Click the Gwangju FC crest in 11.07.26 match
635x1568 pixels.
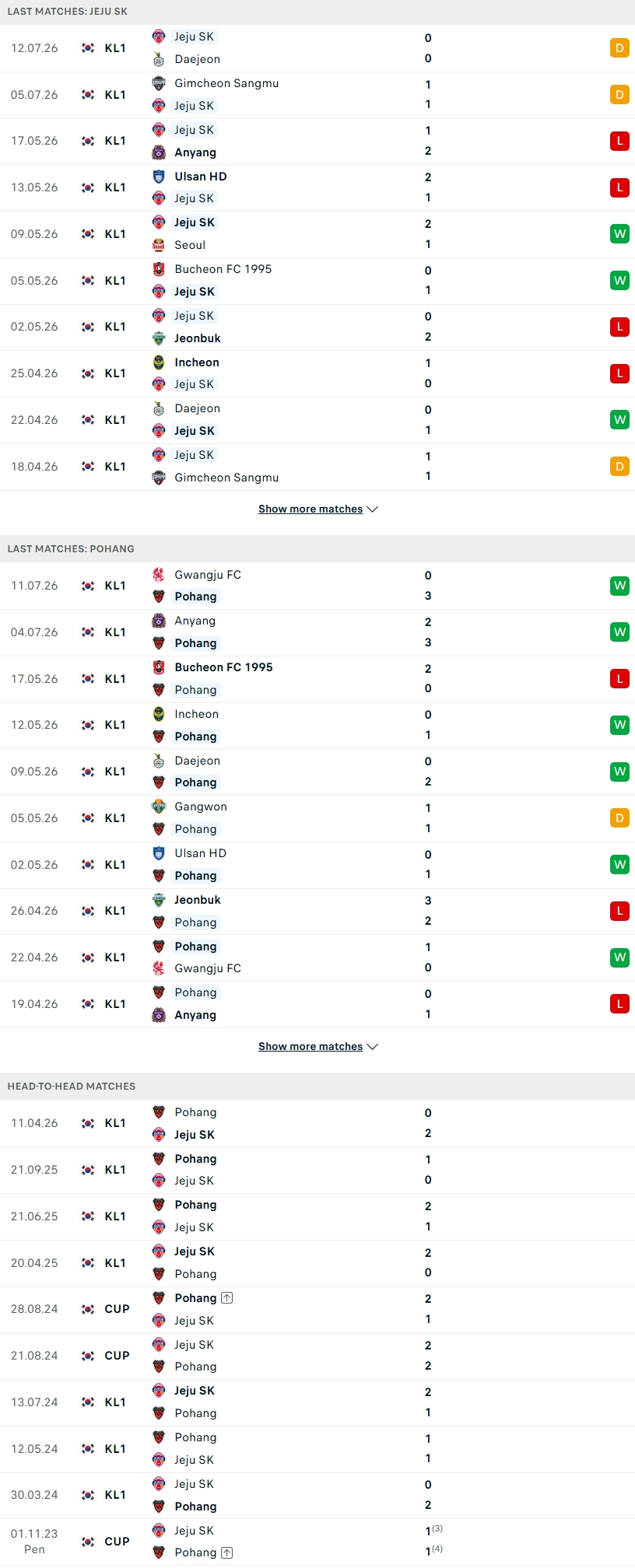point(159,575)
